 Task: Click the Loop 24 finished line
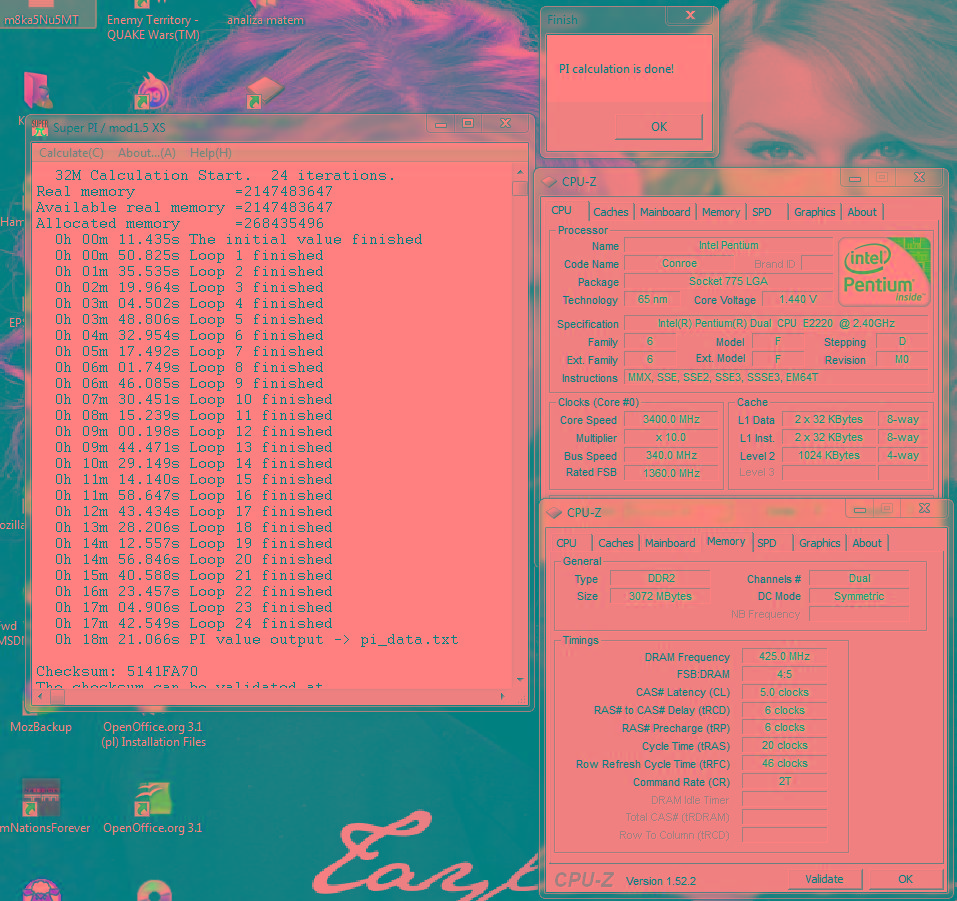193,624
